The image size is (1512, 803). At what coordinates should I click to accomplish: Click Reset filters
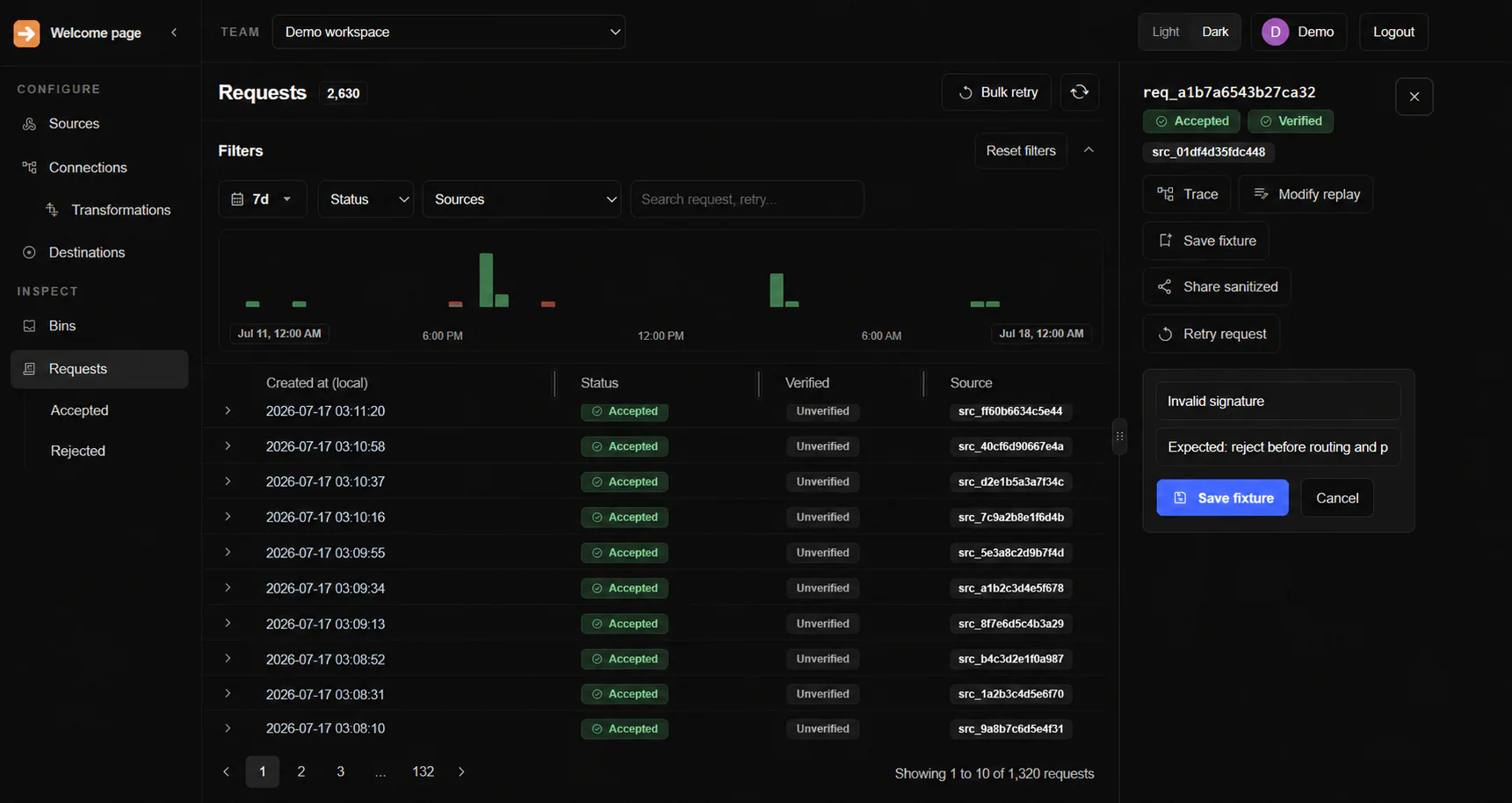[1021, 150]
